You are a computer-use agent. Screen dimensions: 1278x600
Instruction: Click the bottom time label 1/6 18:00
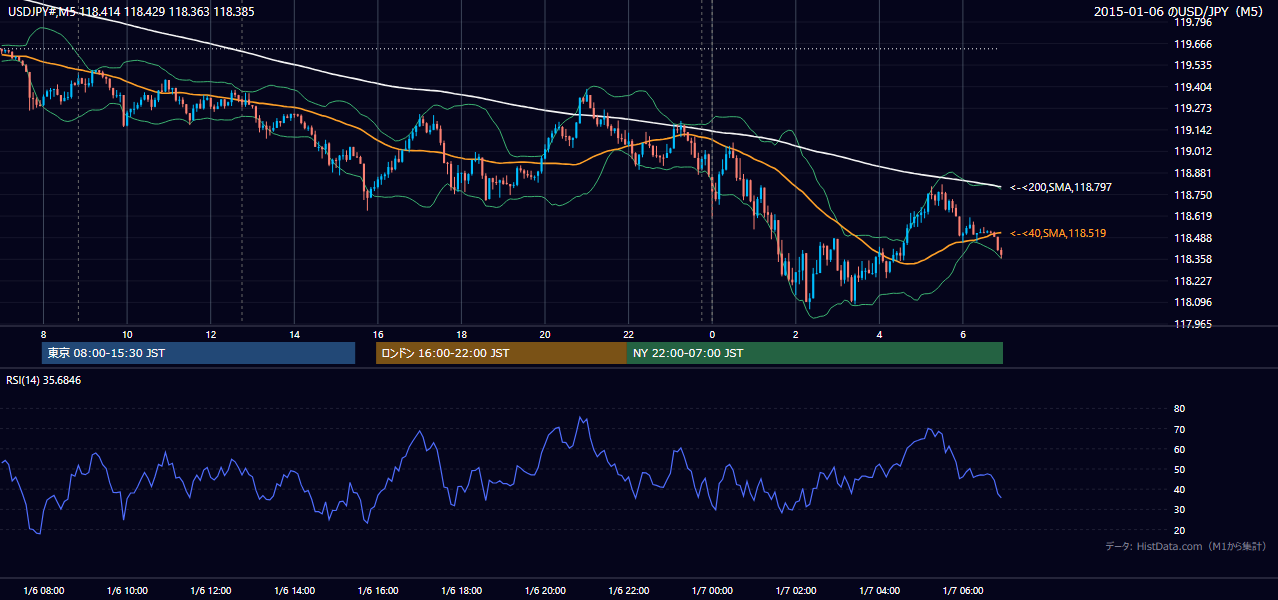tap(461, 591)
